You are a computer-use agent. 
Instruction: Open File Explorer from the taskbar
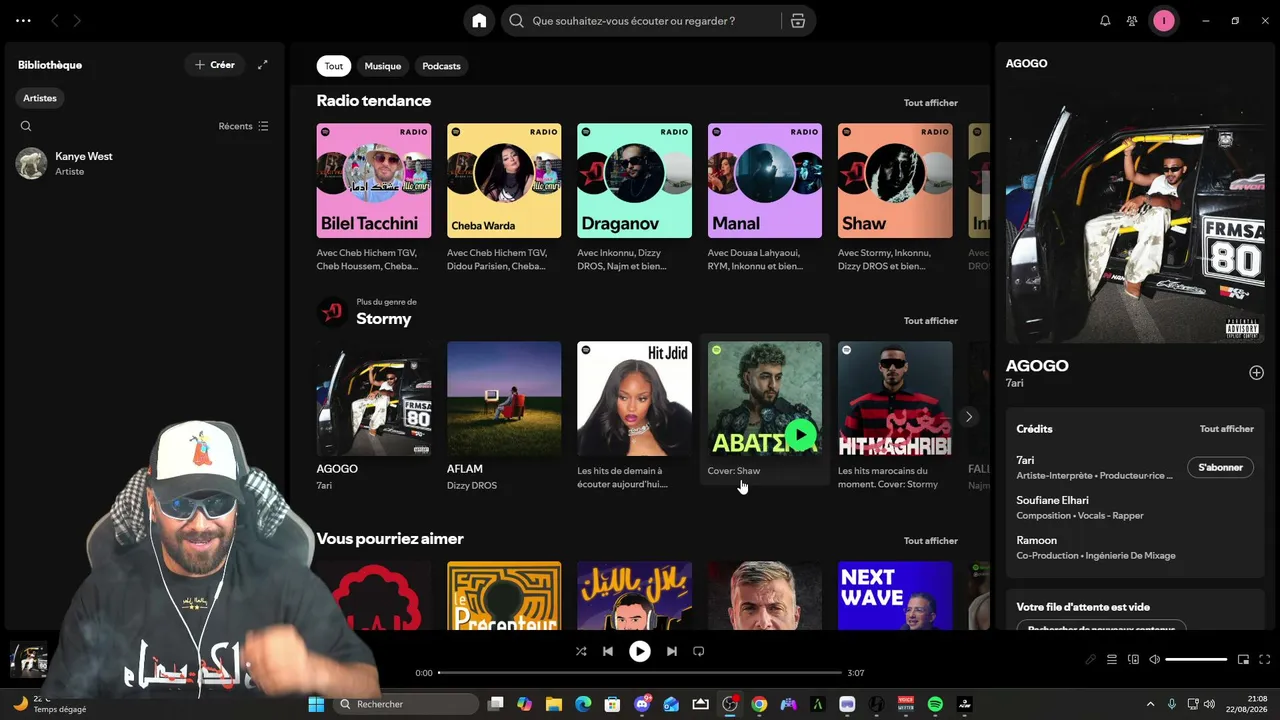click(554, 704)
